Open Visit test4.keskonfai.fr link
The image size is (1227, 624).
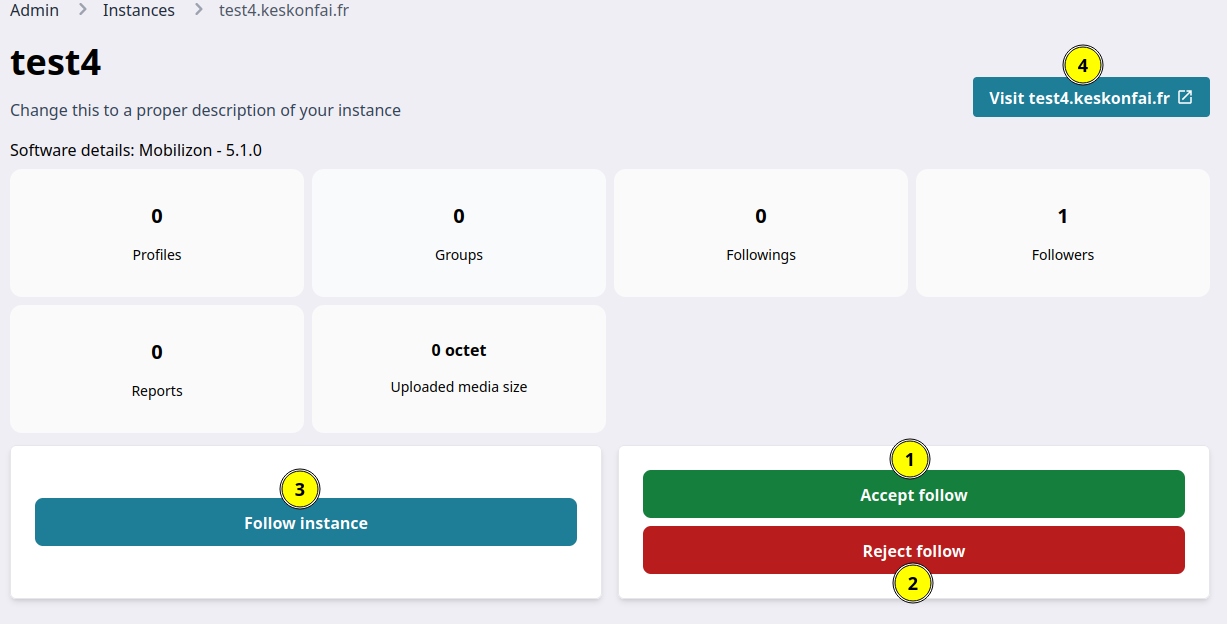coord(1091,98)
